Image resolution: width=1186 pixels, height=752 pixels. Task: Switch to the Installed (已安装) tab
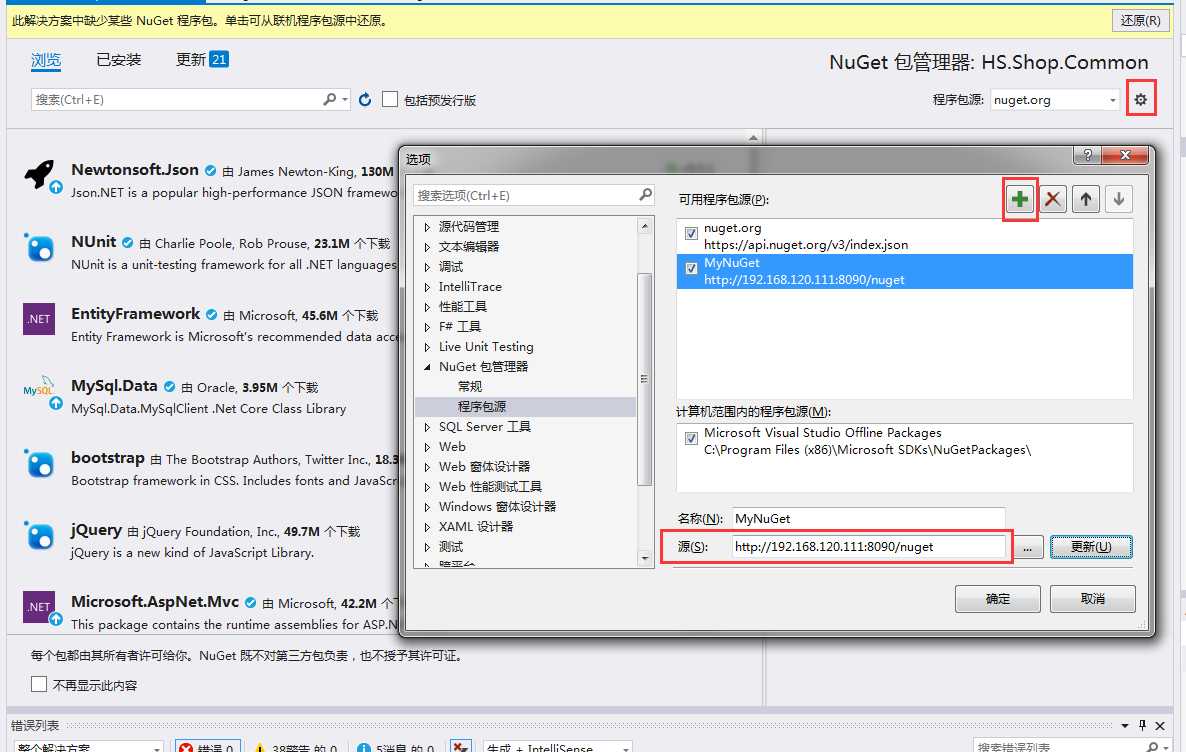119,60
